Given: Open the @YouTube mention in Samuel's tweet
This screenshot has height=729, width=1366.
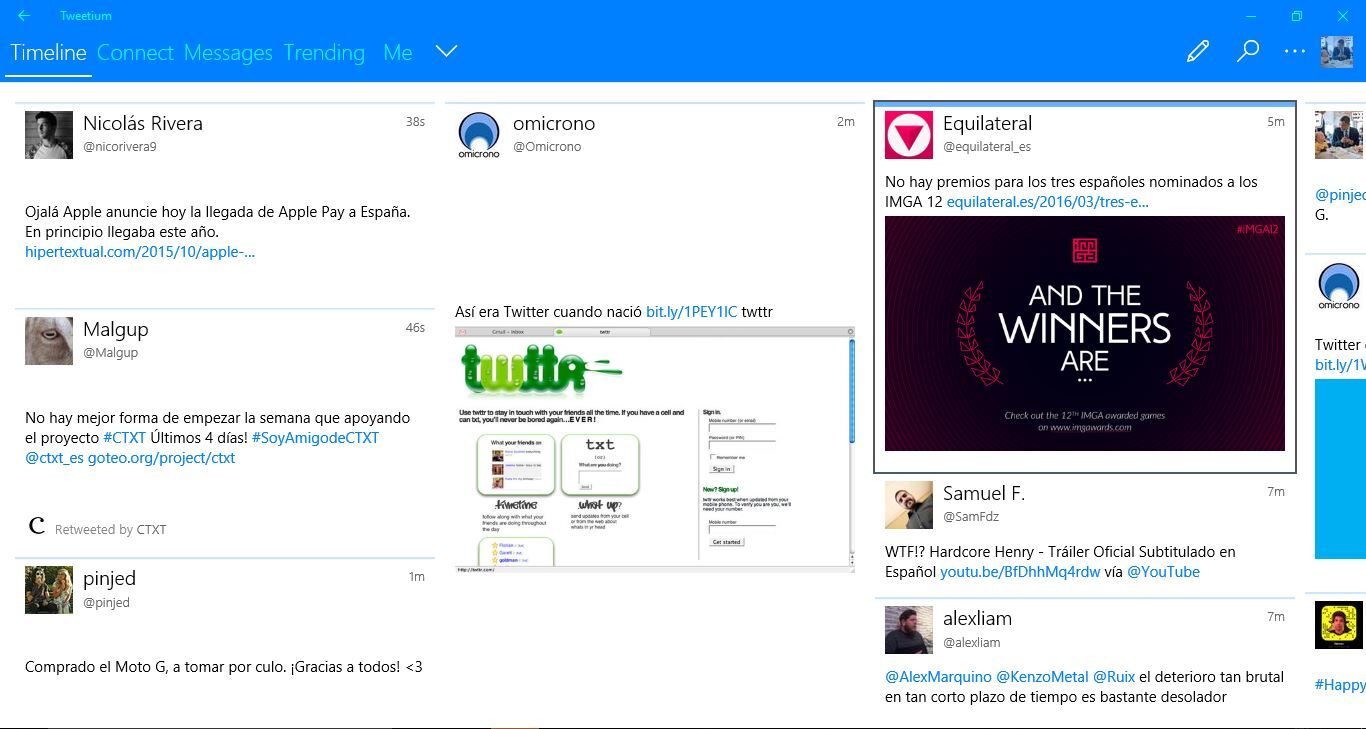Looking at the screenshot, I should pos(1163,571).
